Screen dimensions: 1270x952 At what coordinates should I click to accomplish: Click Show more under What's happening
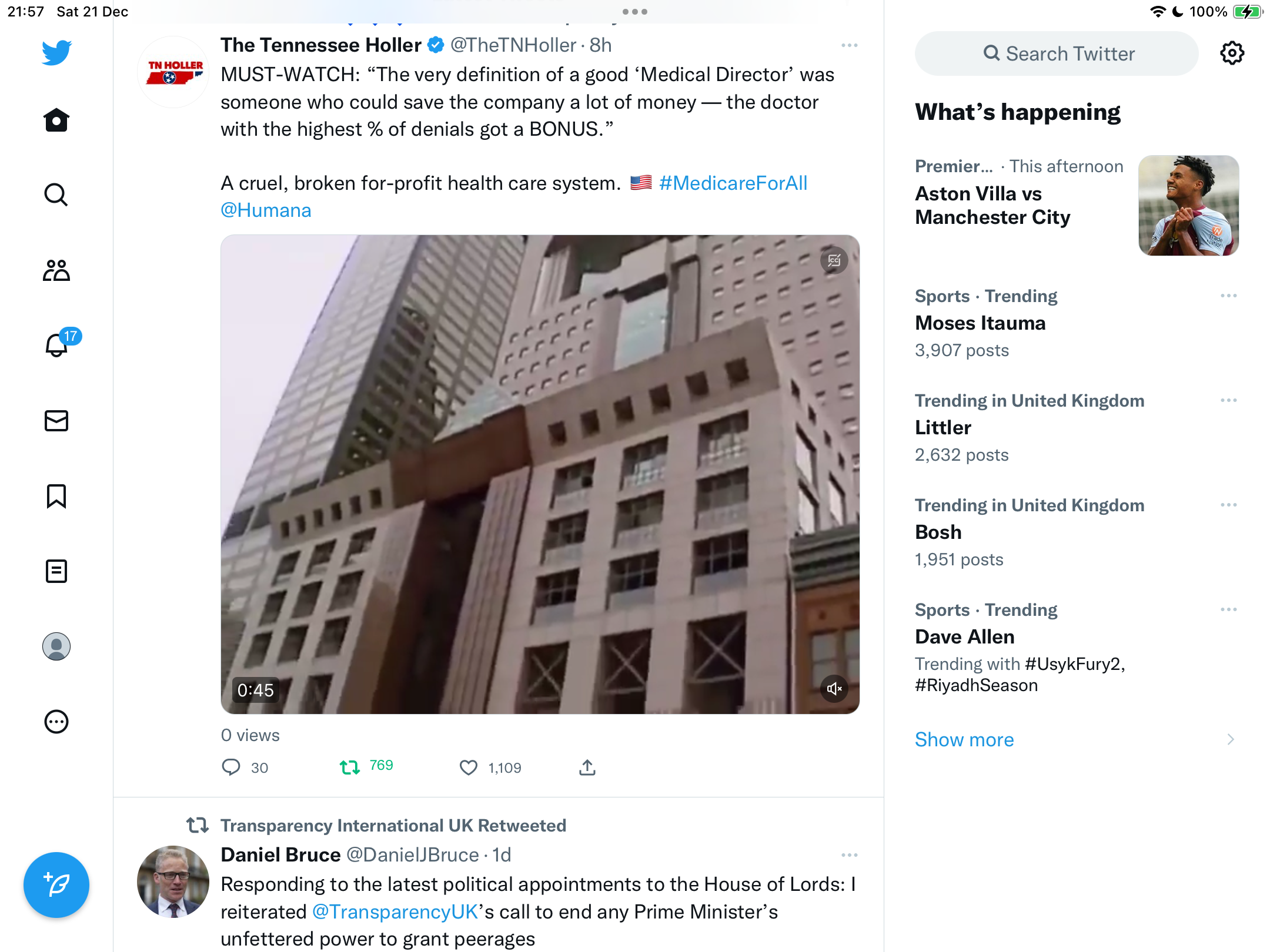tap(964, 739)
